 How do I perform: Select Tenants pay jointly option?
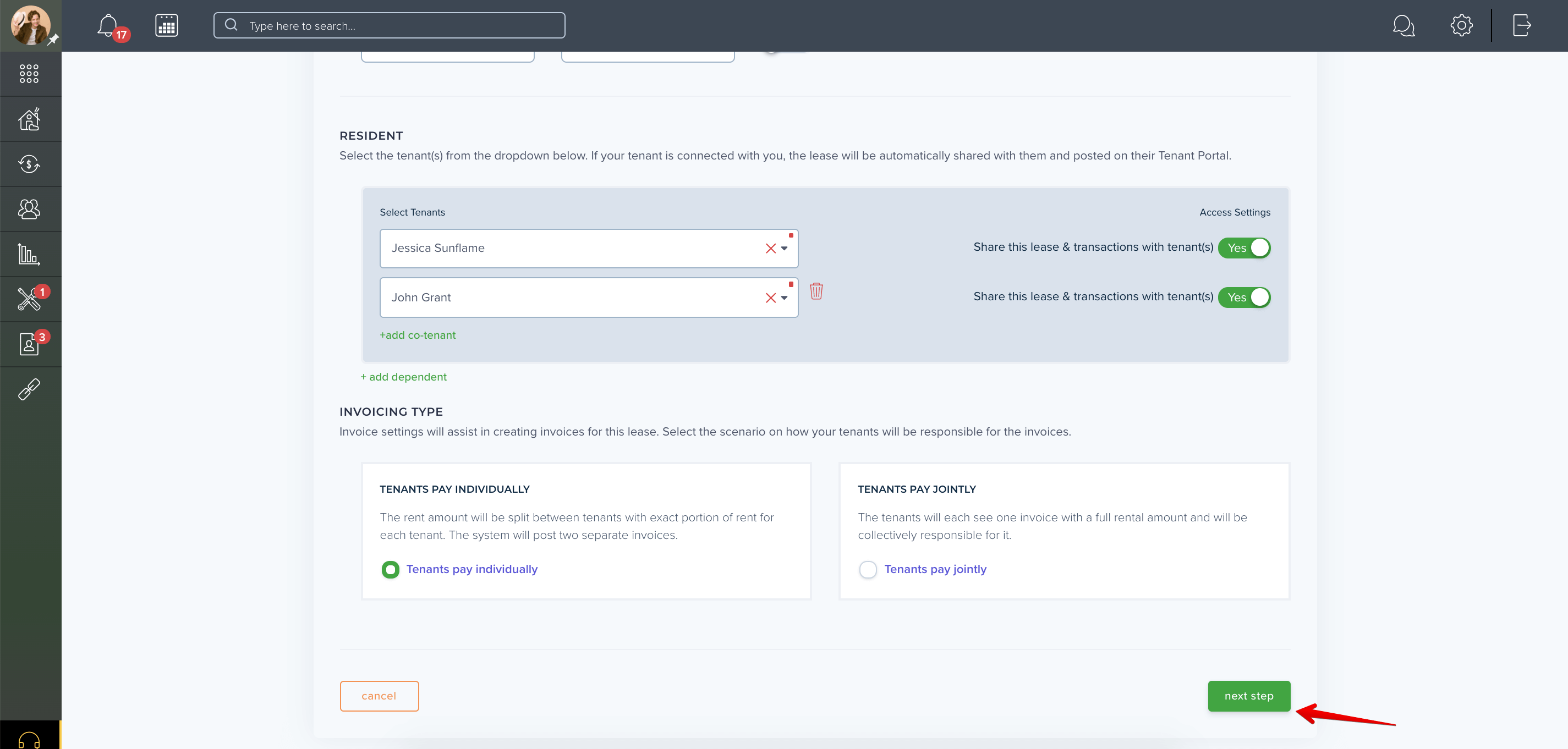tap(868, 570)
